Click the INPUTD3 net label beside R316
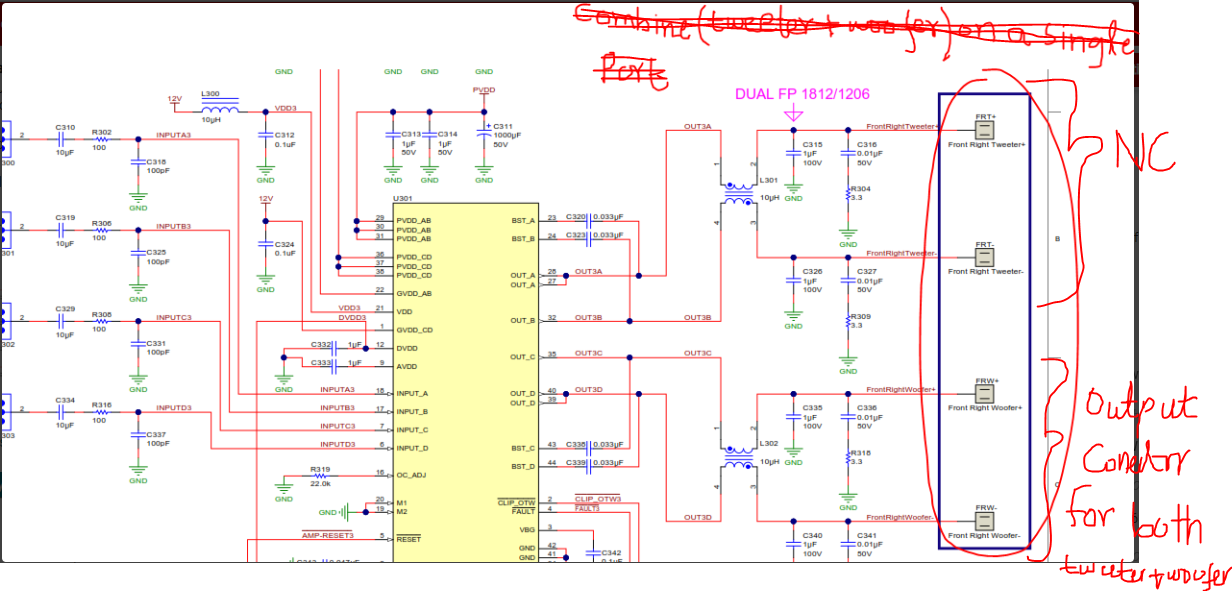1232x591 pixels. (174, 408)
